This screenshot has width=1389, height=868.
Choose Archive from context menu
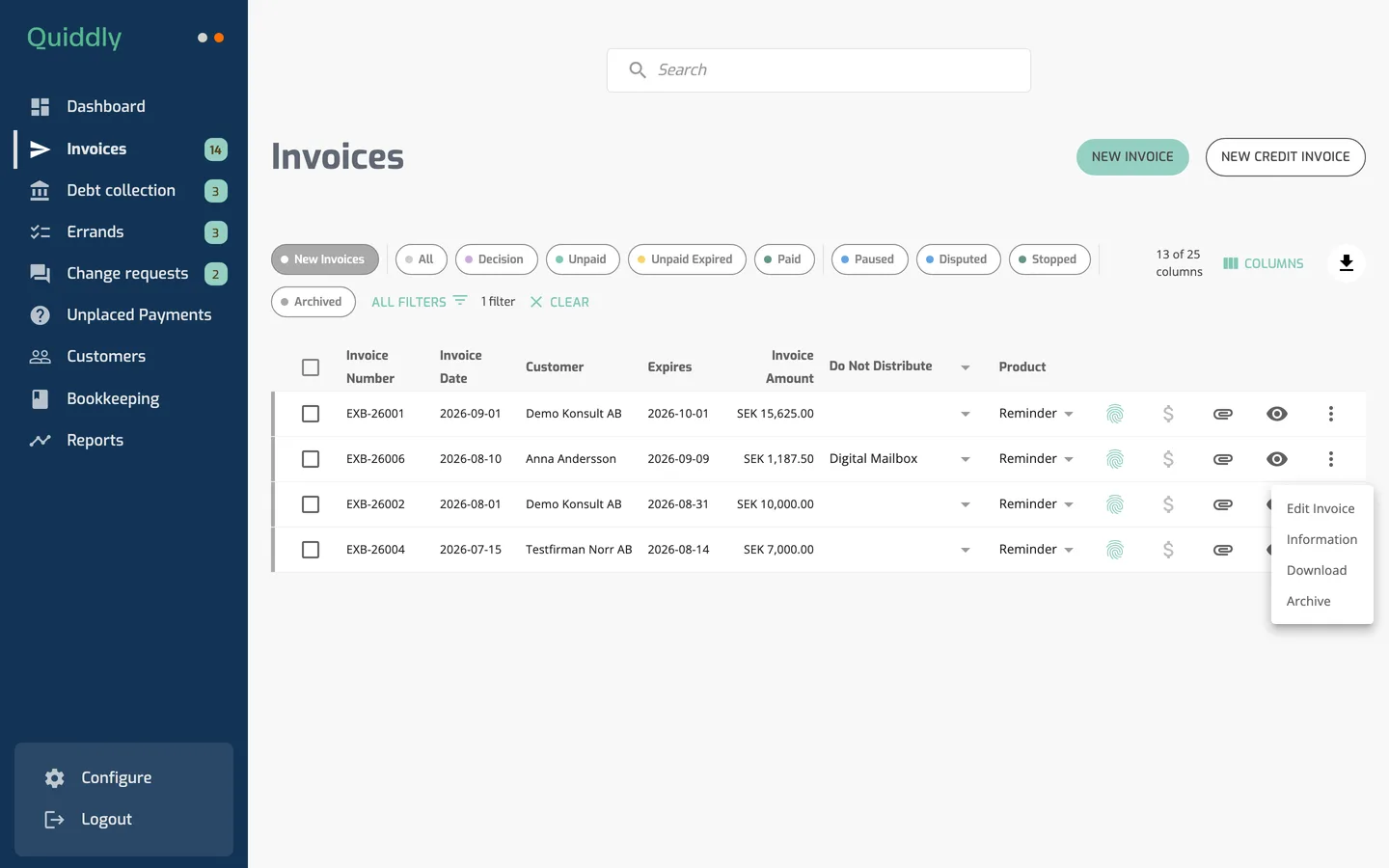pyautogui.click(x=1321, y=602)
